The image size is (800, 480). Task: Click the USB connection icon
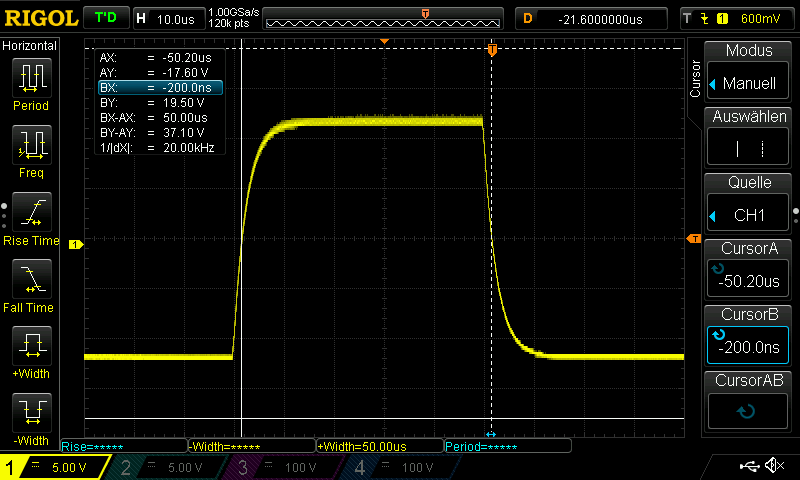[748, 466]
